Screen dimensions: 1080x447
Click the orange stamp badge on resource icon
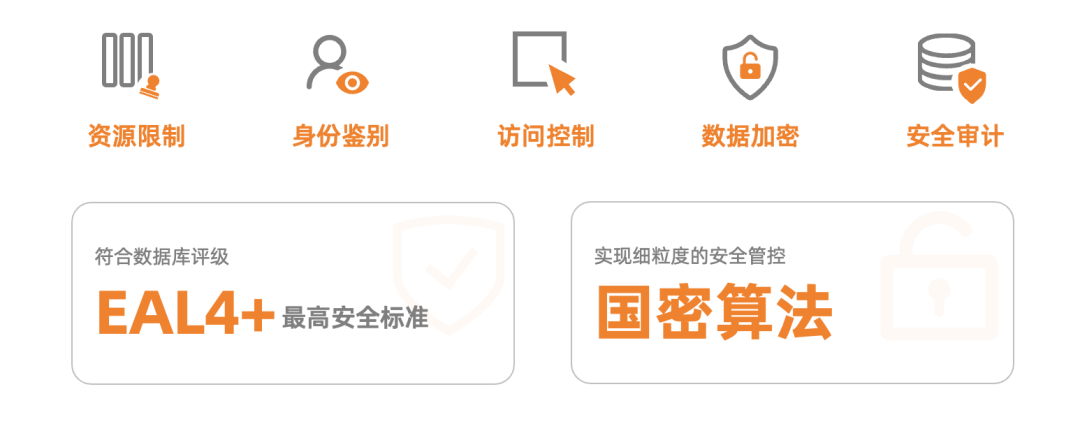click(149, 87)
